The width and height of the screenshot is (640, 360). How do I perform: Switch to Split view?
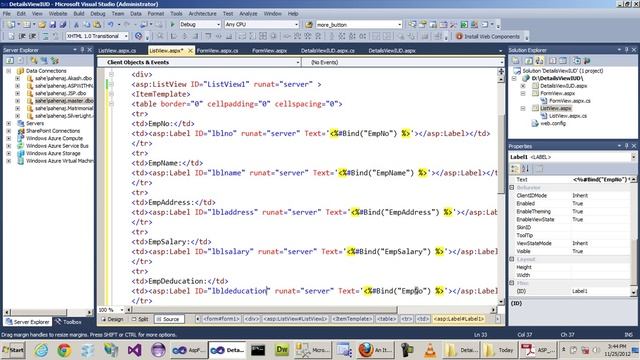point(140,319)
